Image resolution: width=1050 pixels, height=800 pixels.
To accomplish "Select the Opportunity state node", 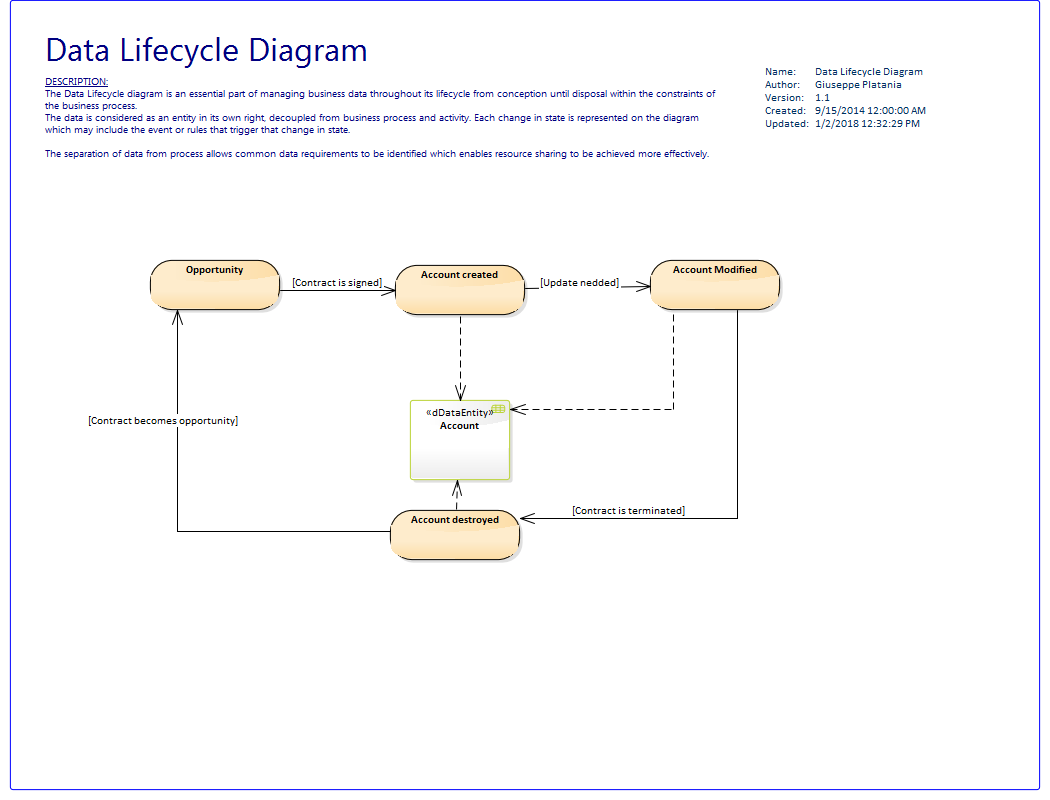I will coord(214,285).
